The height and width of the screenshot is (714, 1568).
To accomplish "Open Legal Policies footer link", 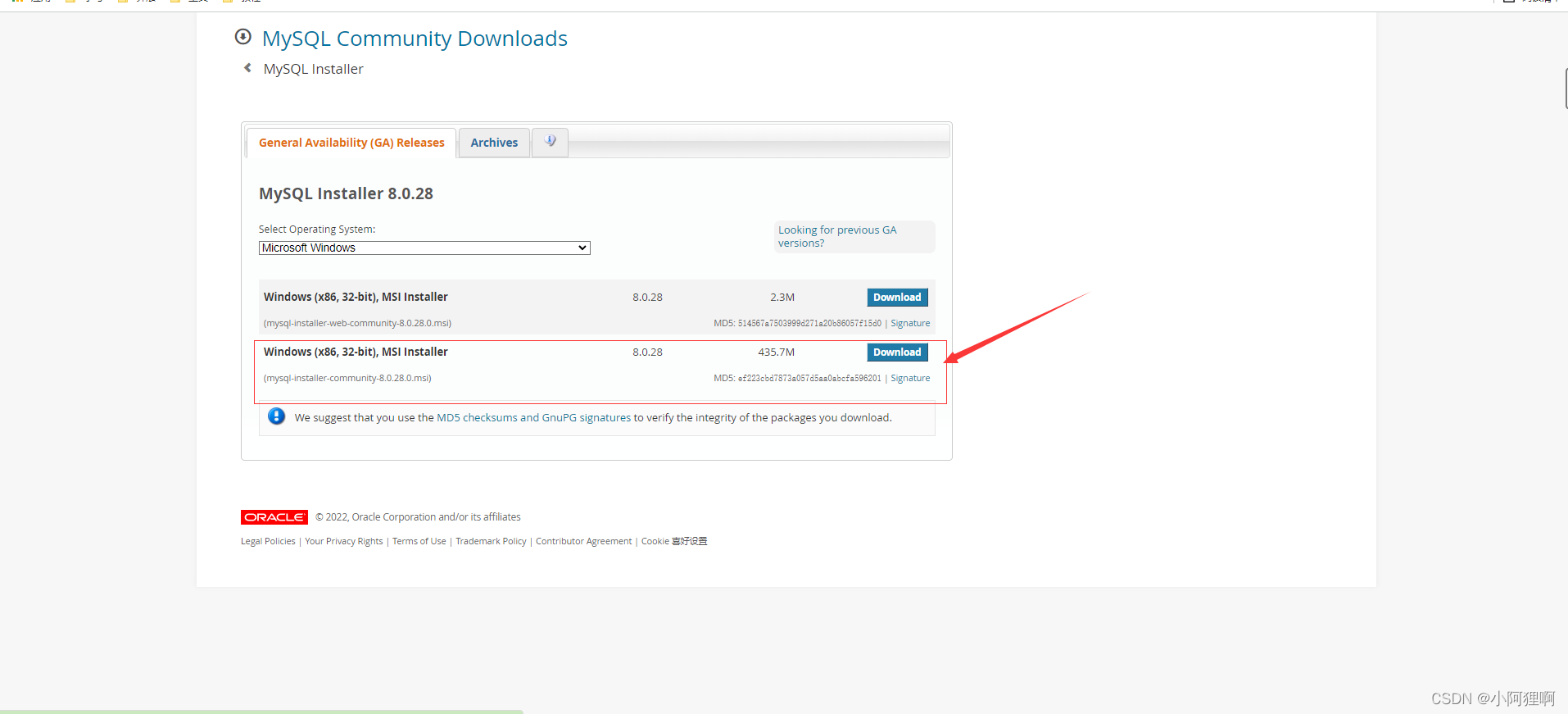I will 268,541.
